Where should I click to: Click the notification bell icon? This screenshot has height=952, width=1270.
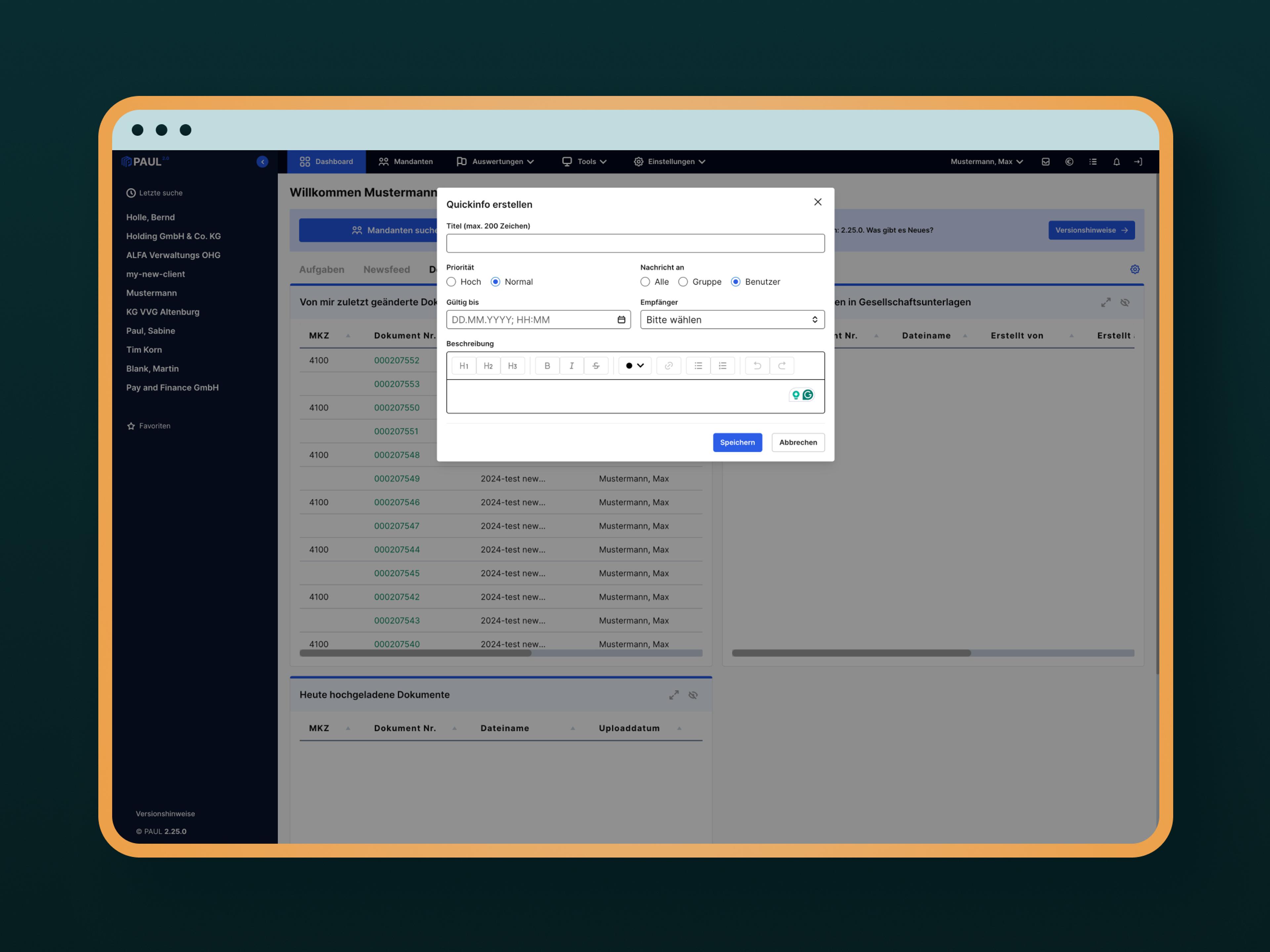tap(1116, 162)
